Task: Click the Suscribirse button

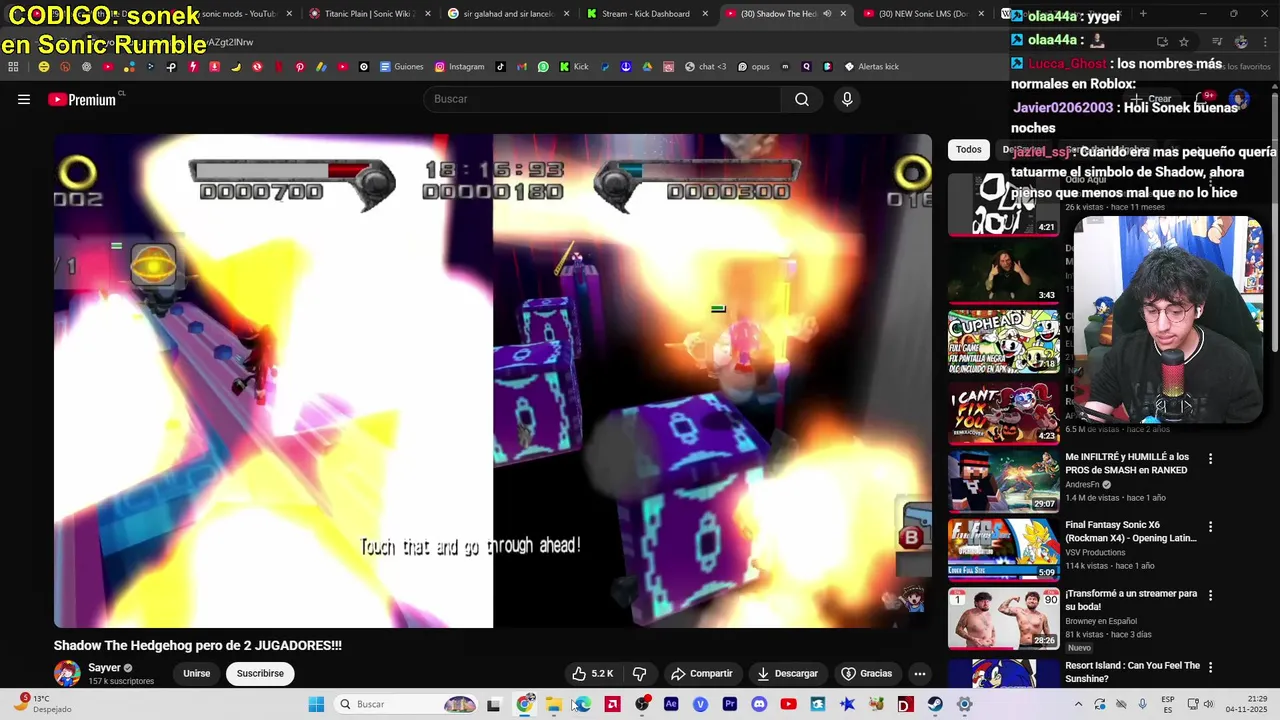Action: 260,673
